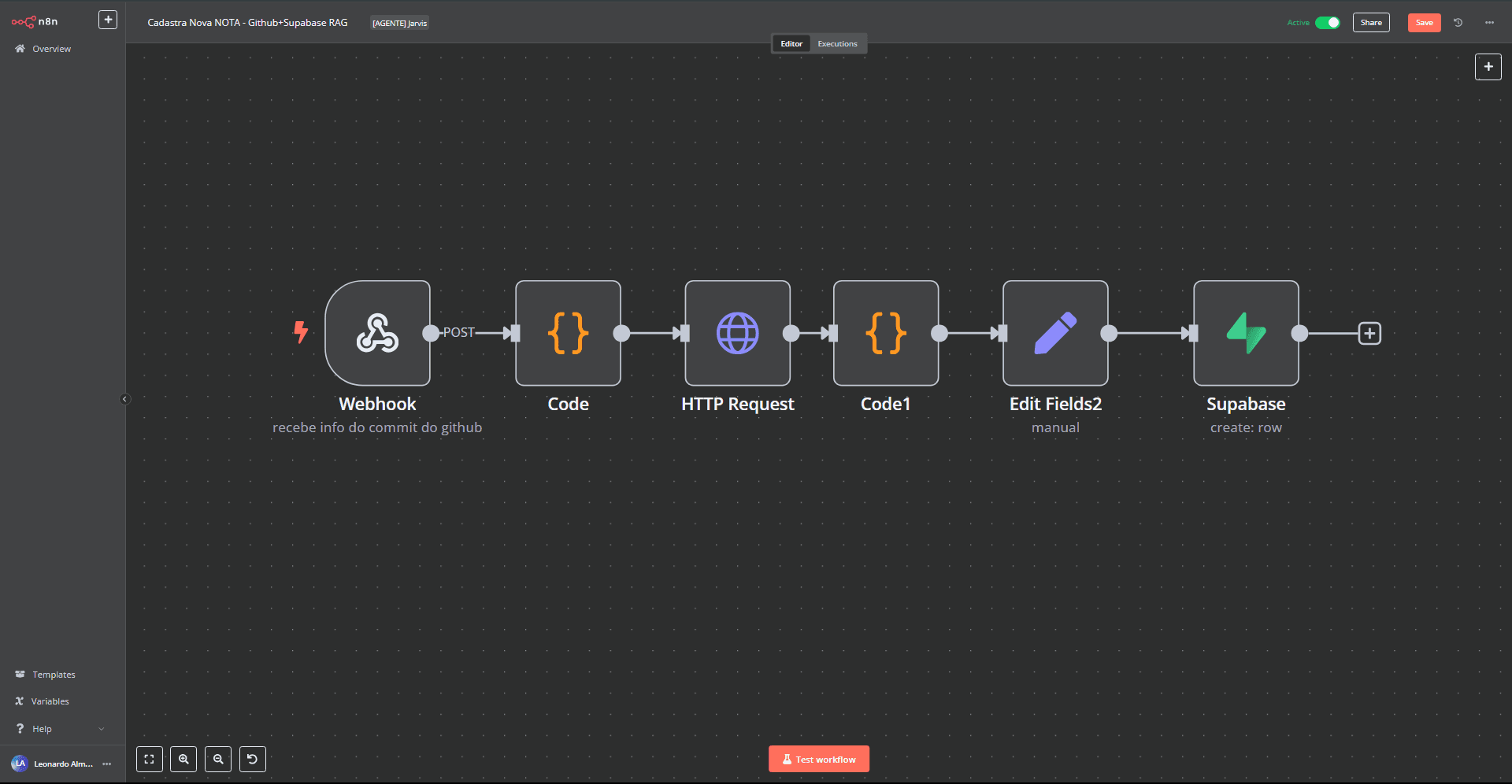Toggle the Active workflow switch
Screen dimensions: 1512x784
pyautogui.click(x=1327, y=23)
